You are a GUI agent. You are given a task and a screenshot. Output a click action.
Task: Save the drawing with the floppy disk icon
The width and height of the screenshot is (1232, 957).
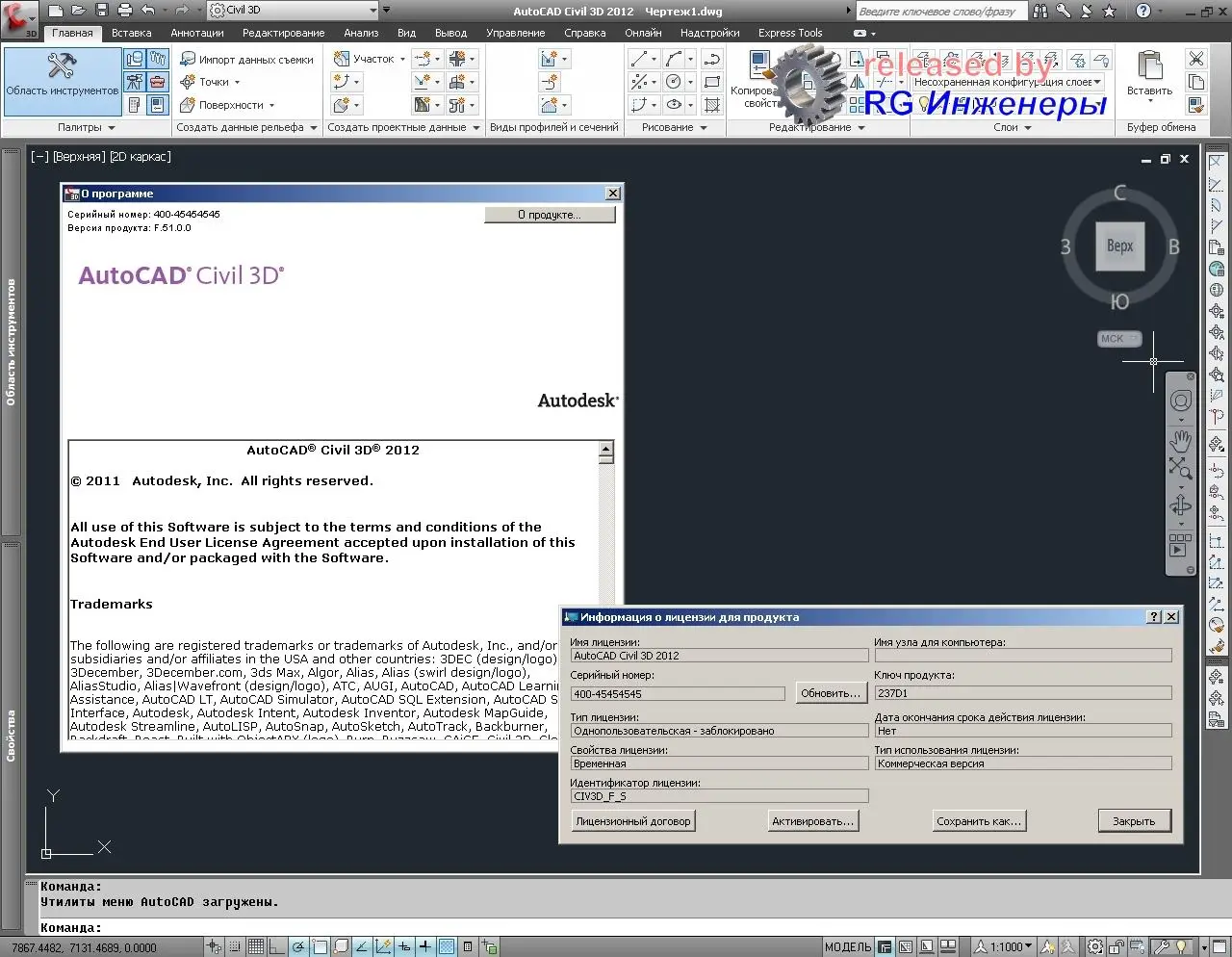tap(101, 11)
